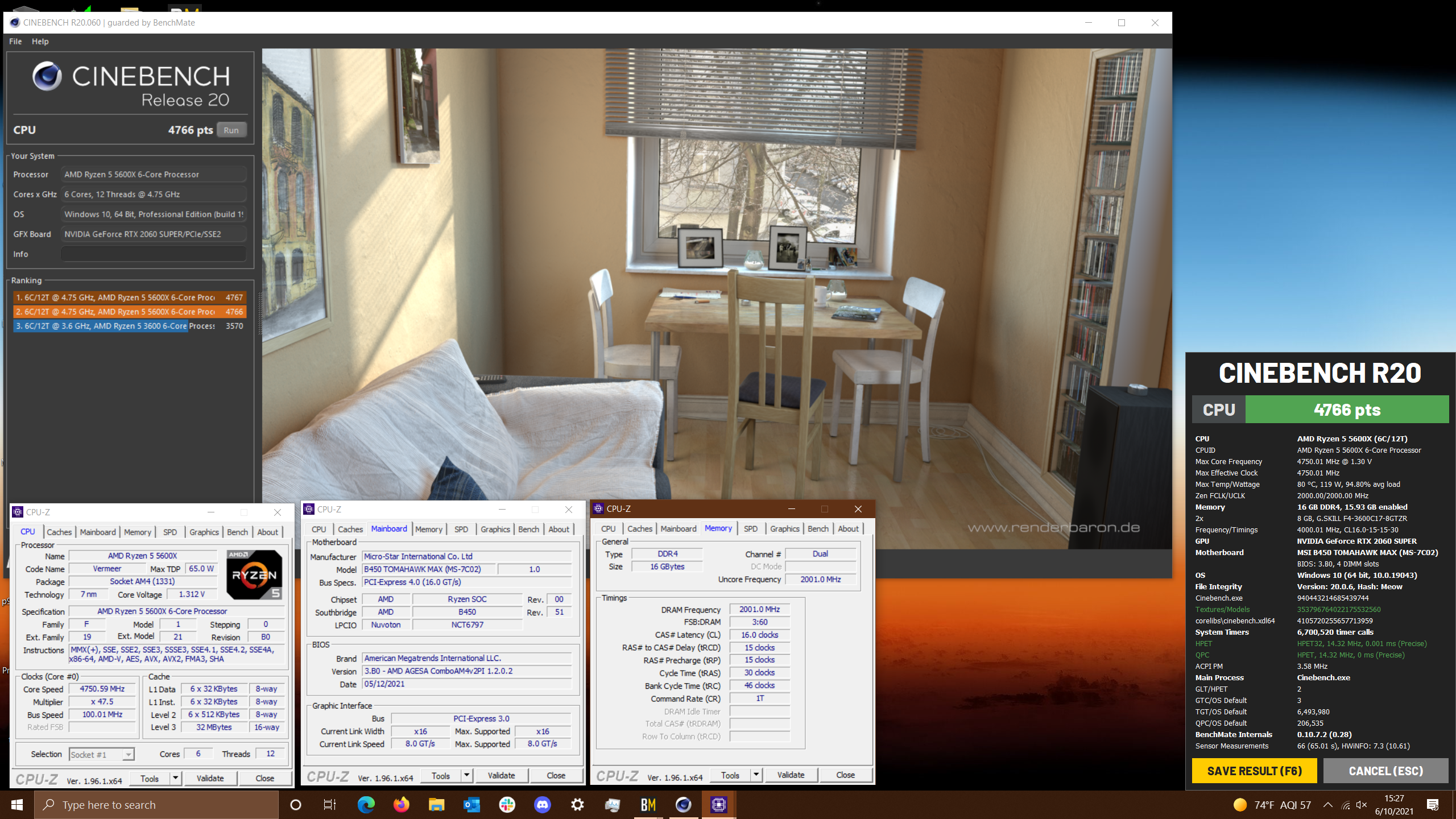Switch to CPU-Z taskbar icon
This screenshot has width=1456, height=819.
tap(718, 805)
